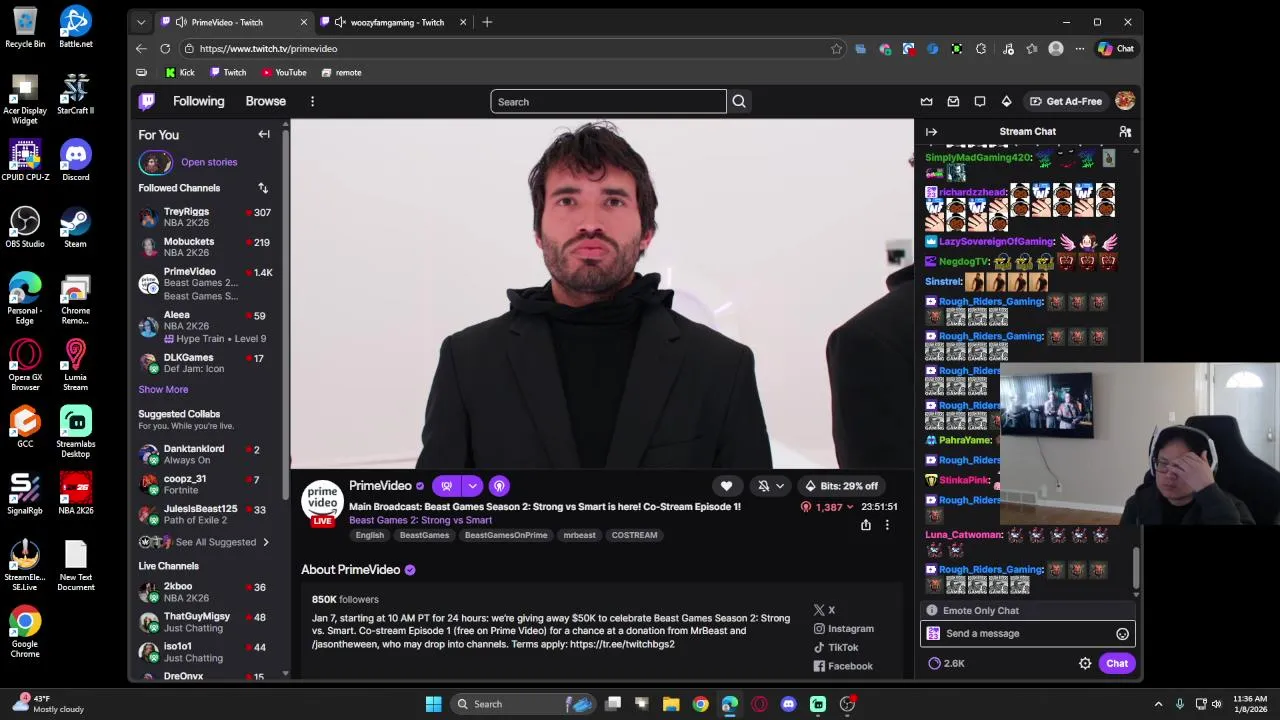
Task: Start co-stream with purple button
Action: tap(447, 486)
